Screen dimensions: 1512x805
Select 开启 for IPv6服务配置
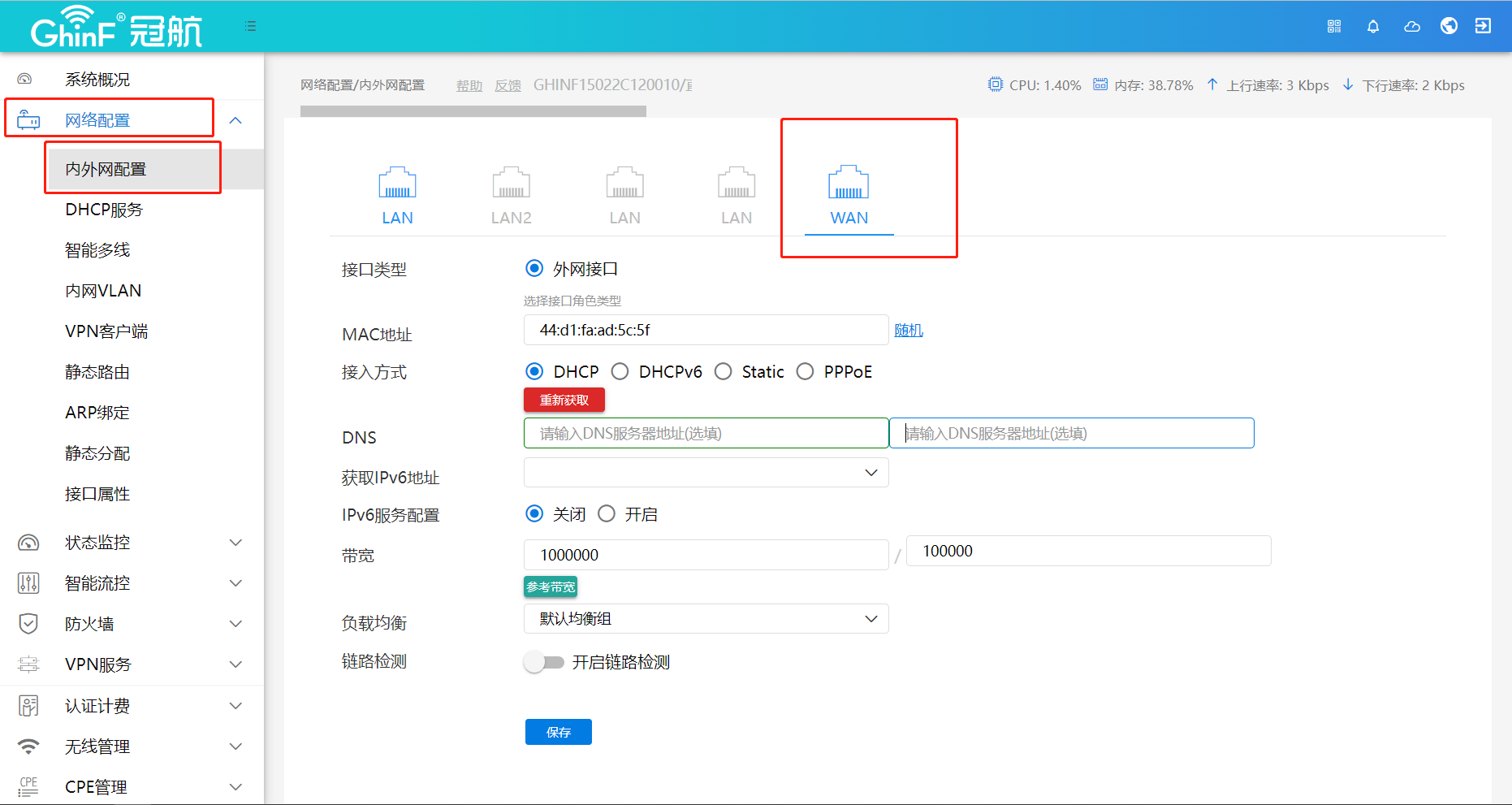(x=607, y=513)
